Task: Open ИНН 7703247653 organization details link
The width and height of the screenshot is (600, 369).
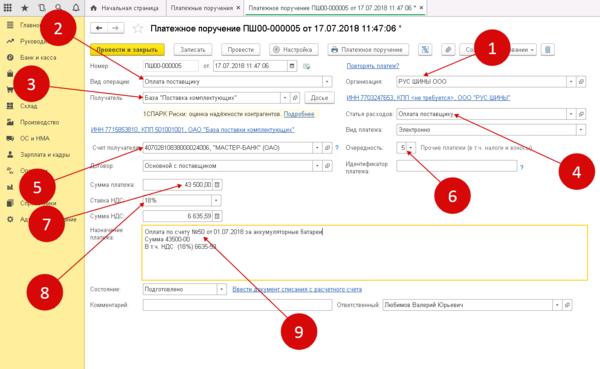Action: (x=428, y=98)
